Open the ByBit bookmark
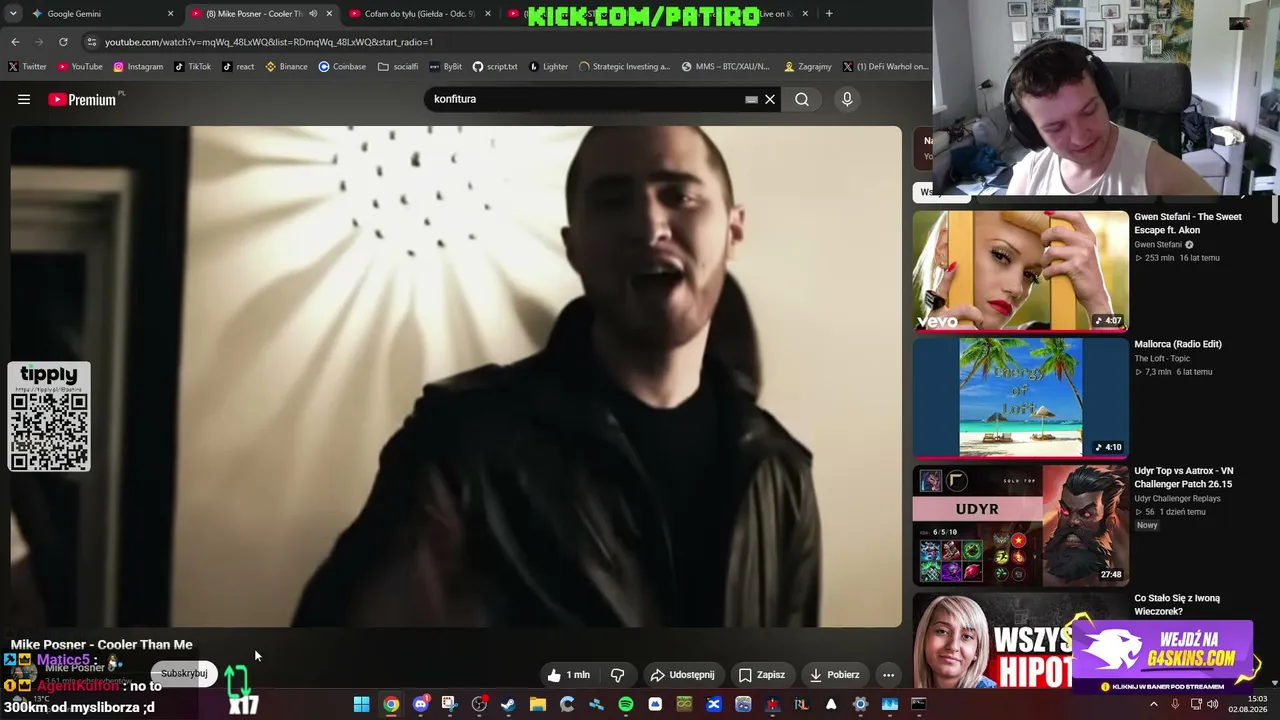This screenshot has width=1280, height=720. [x=446, y=67]
